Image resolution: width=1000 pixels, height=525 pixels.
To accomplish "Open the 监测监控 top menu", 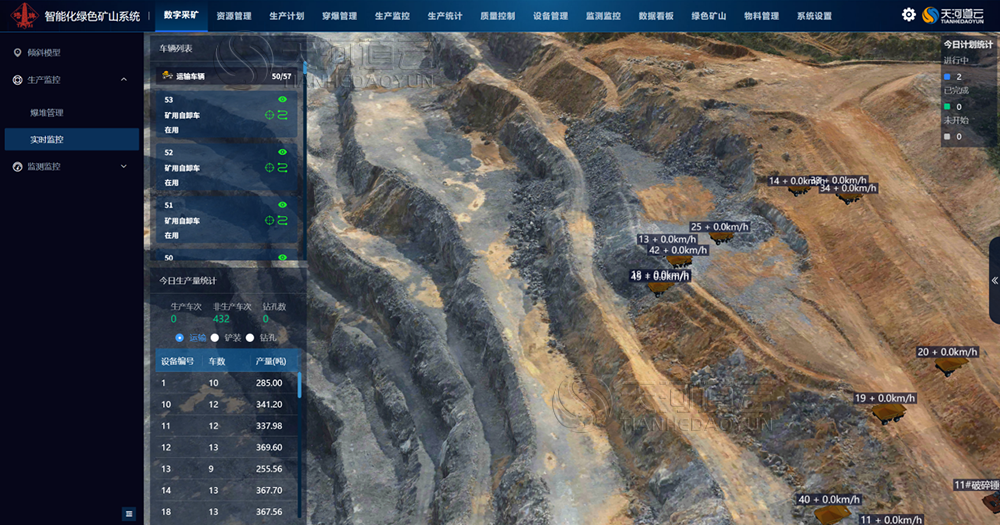I will (603, 16).
